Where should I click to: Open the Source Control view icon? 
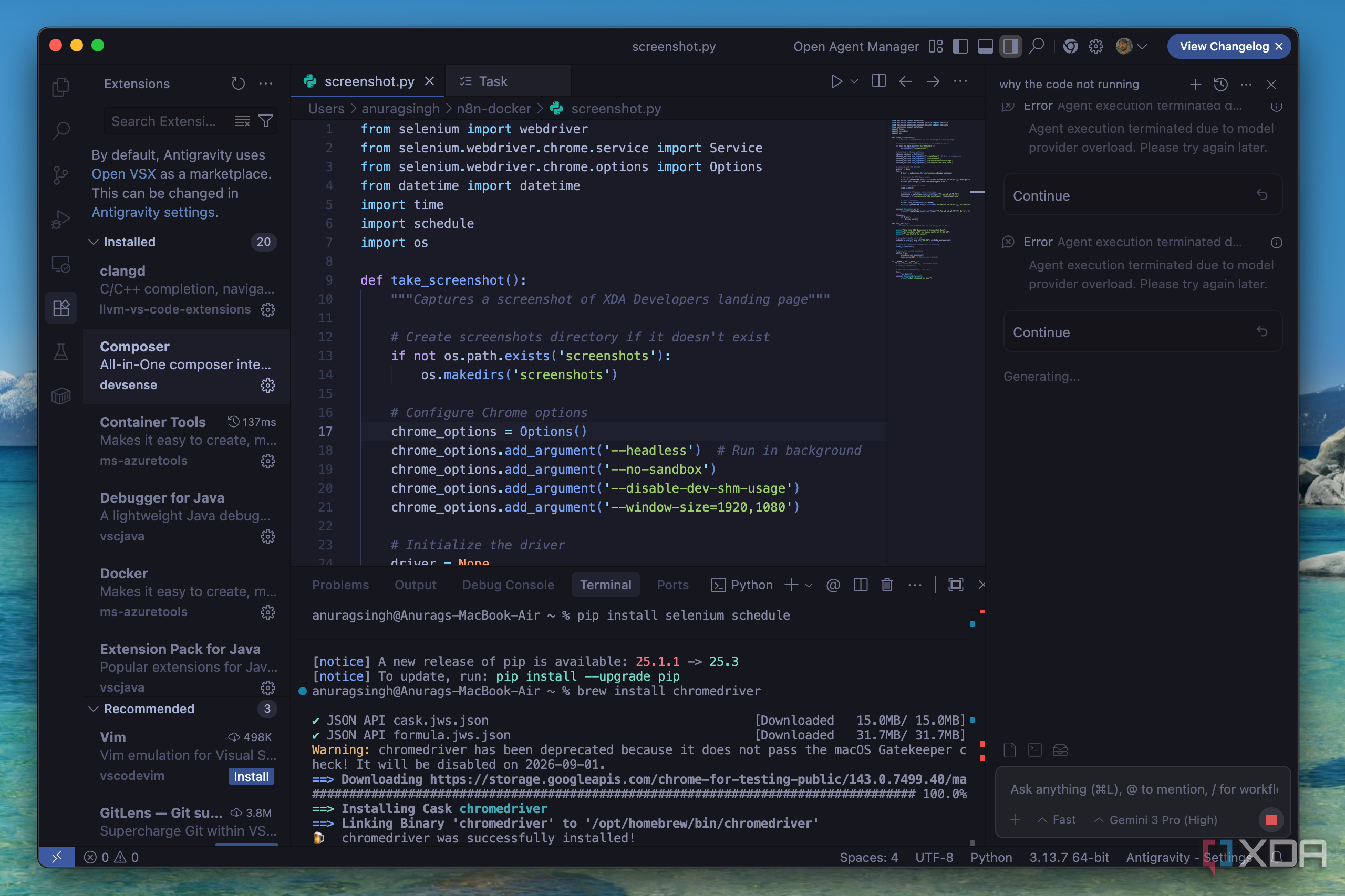[x=60, y=175]
